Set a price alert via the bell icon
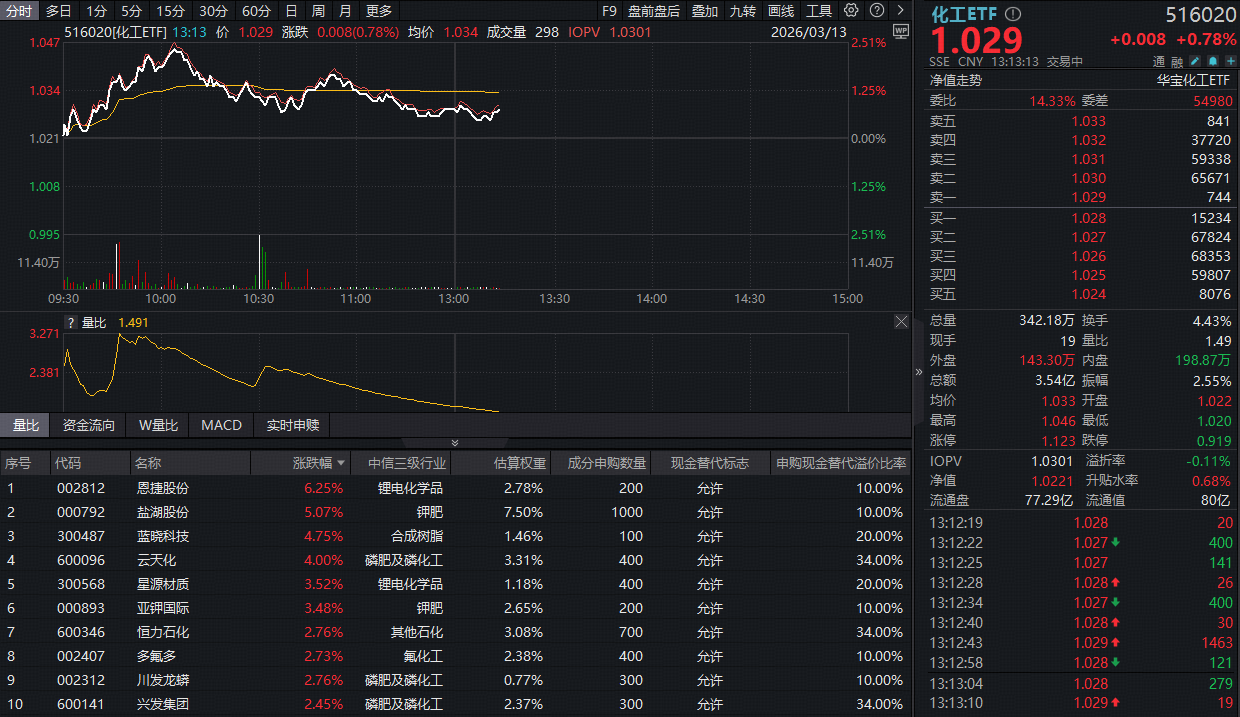The height and width of the screenshot is (717, 1240). pos(1213,60)
